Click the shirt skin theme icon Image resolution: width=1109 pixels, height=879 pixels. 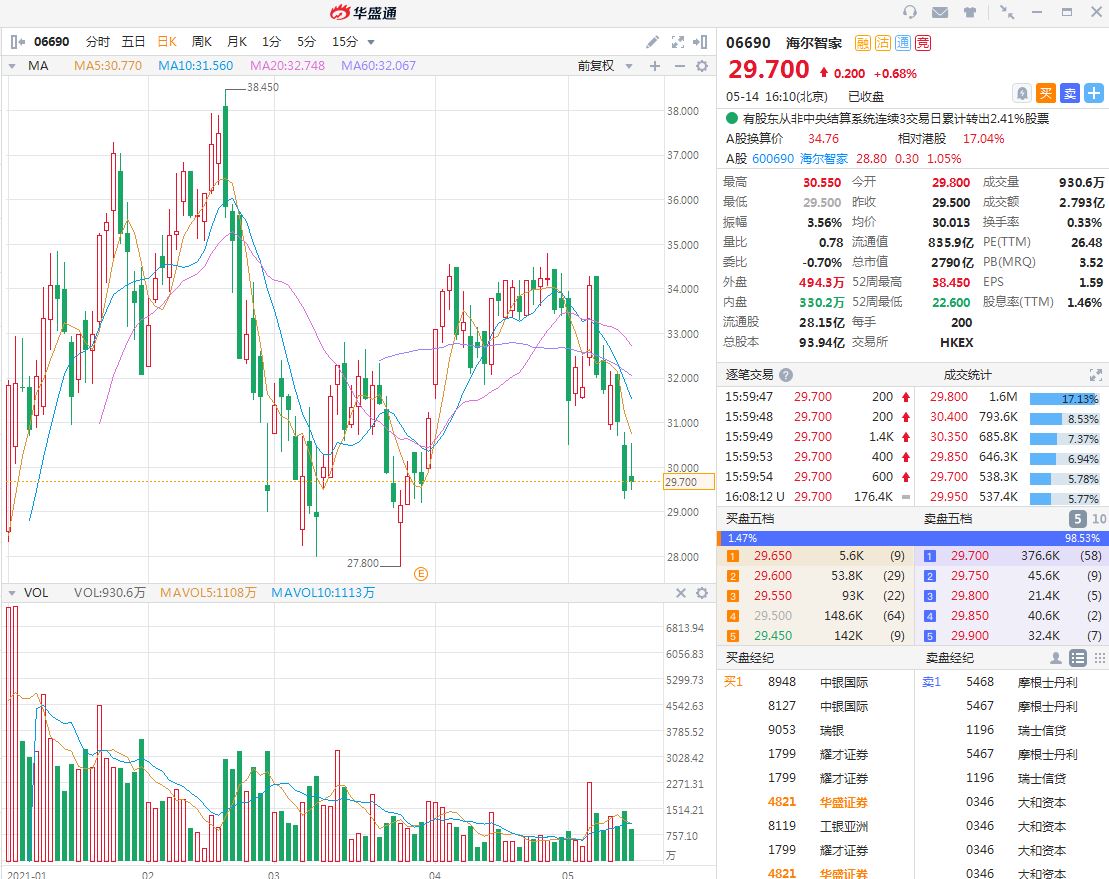coord(970,13)
